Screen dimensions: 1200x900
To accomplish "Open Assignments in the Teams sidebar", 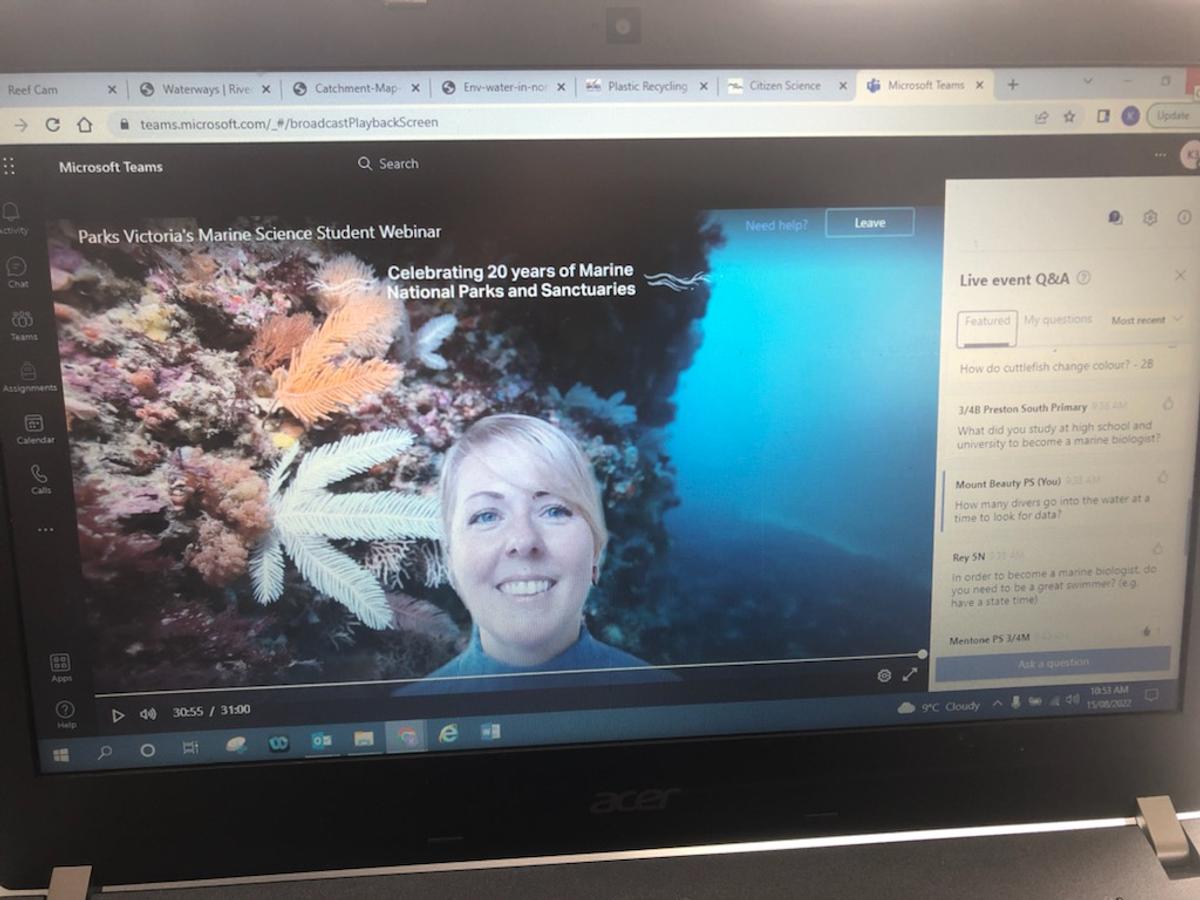I will [x=28, y=377].
